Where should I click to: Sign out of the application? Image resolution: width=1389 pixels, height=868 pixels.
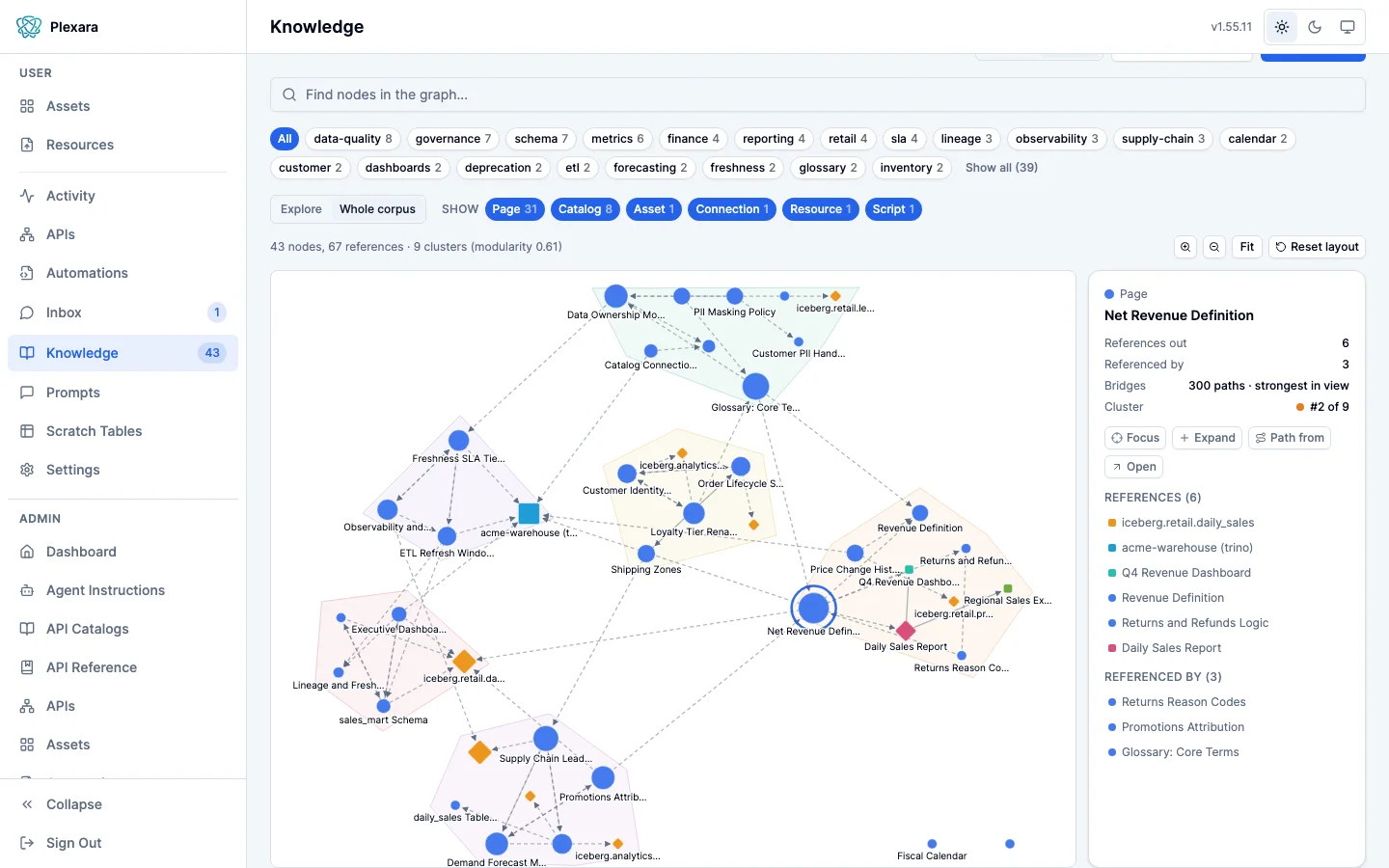(123, 843)
